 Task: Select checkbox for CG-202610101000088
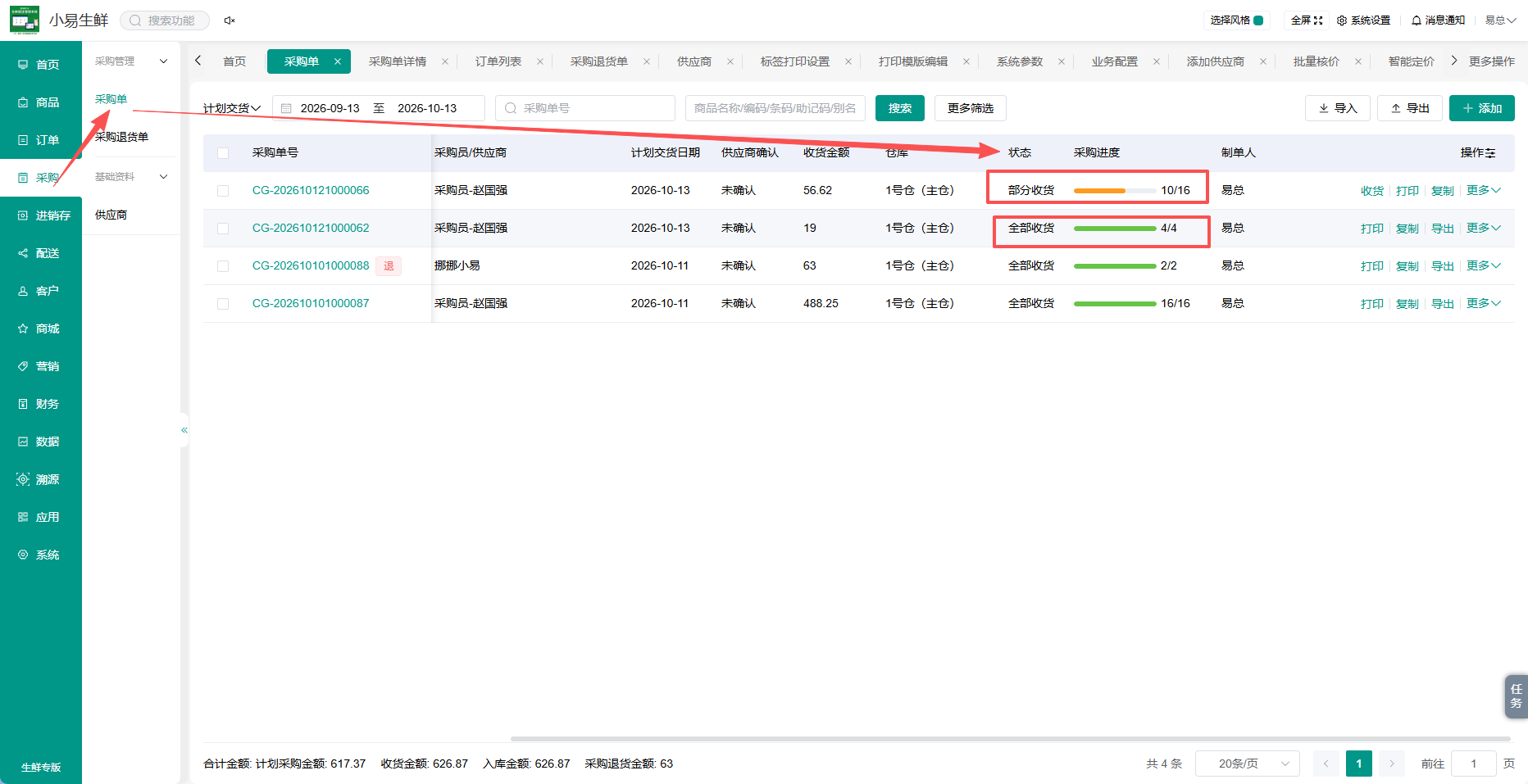(x=223, y=266)
